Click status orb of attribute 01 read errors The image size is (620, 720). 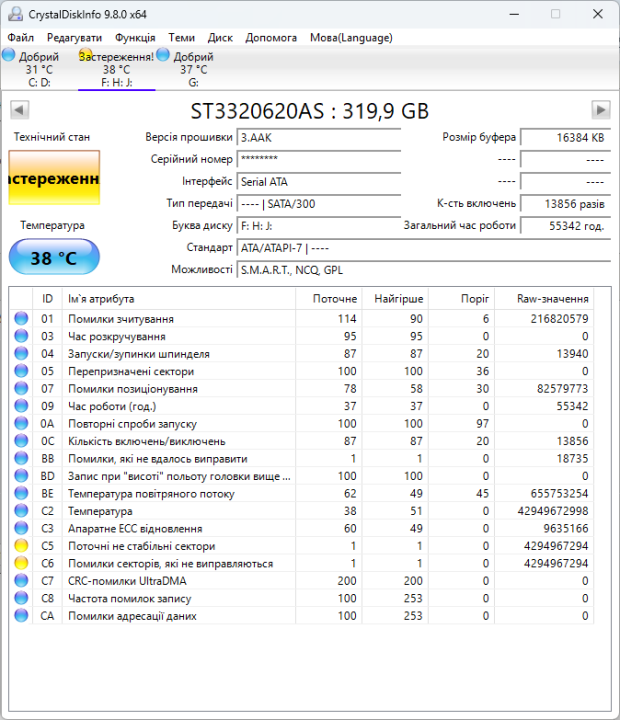click(21, 318)
